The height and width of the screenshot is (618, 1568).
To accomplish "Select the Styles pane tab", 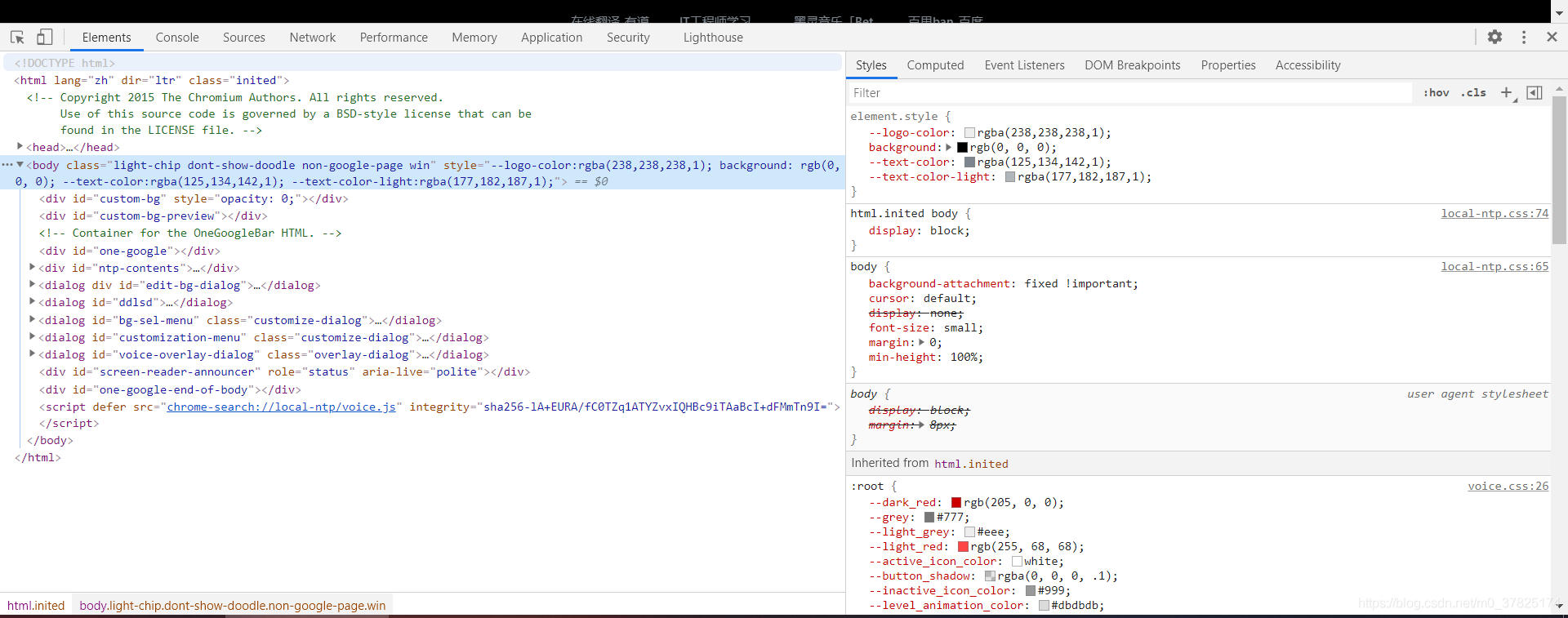I will [x=871, y=65].
